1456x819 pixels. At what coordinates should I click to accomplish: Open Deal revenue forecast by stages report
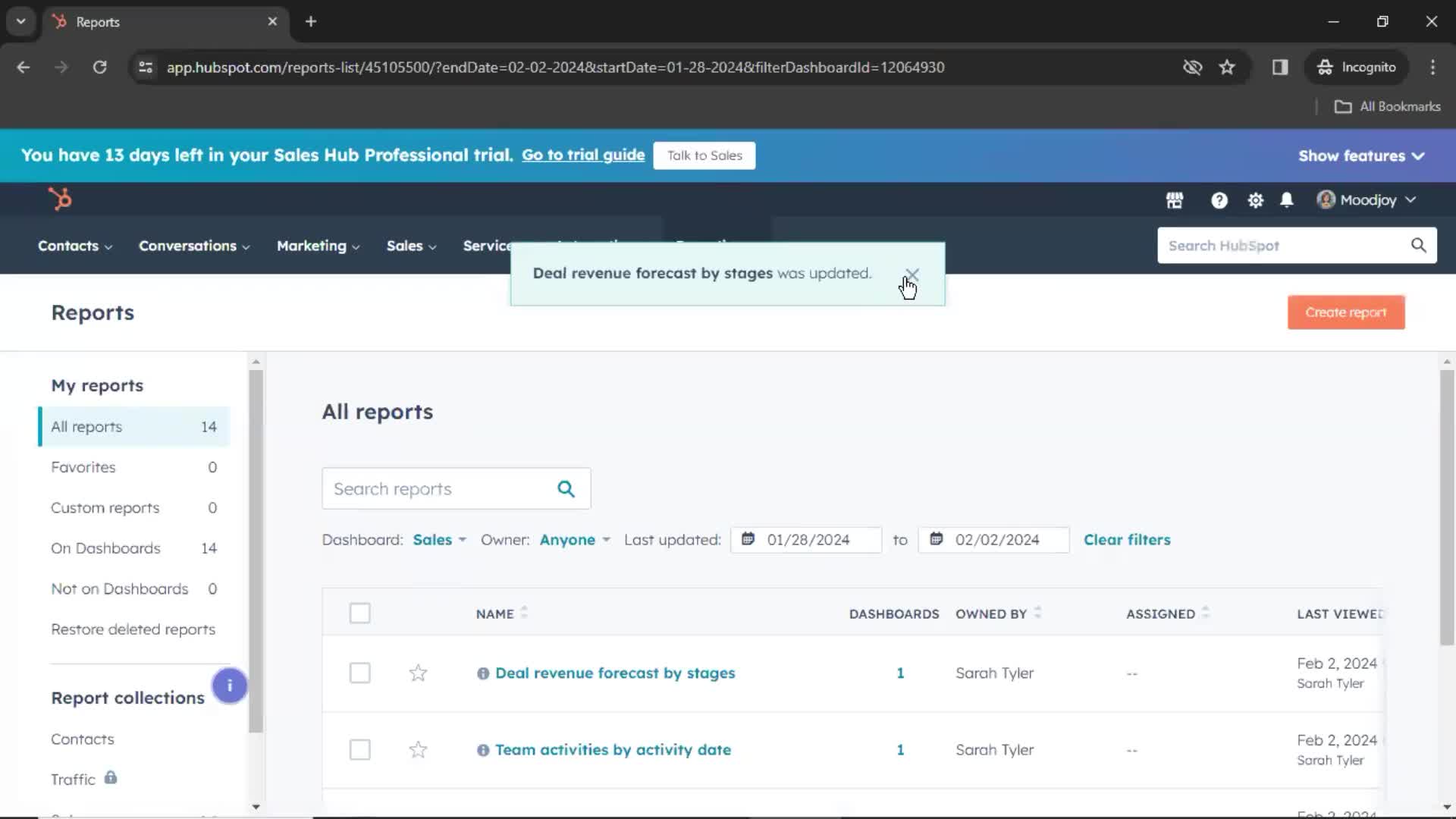coord(615,673)
